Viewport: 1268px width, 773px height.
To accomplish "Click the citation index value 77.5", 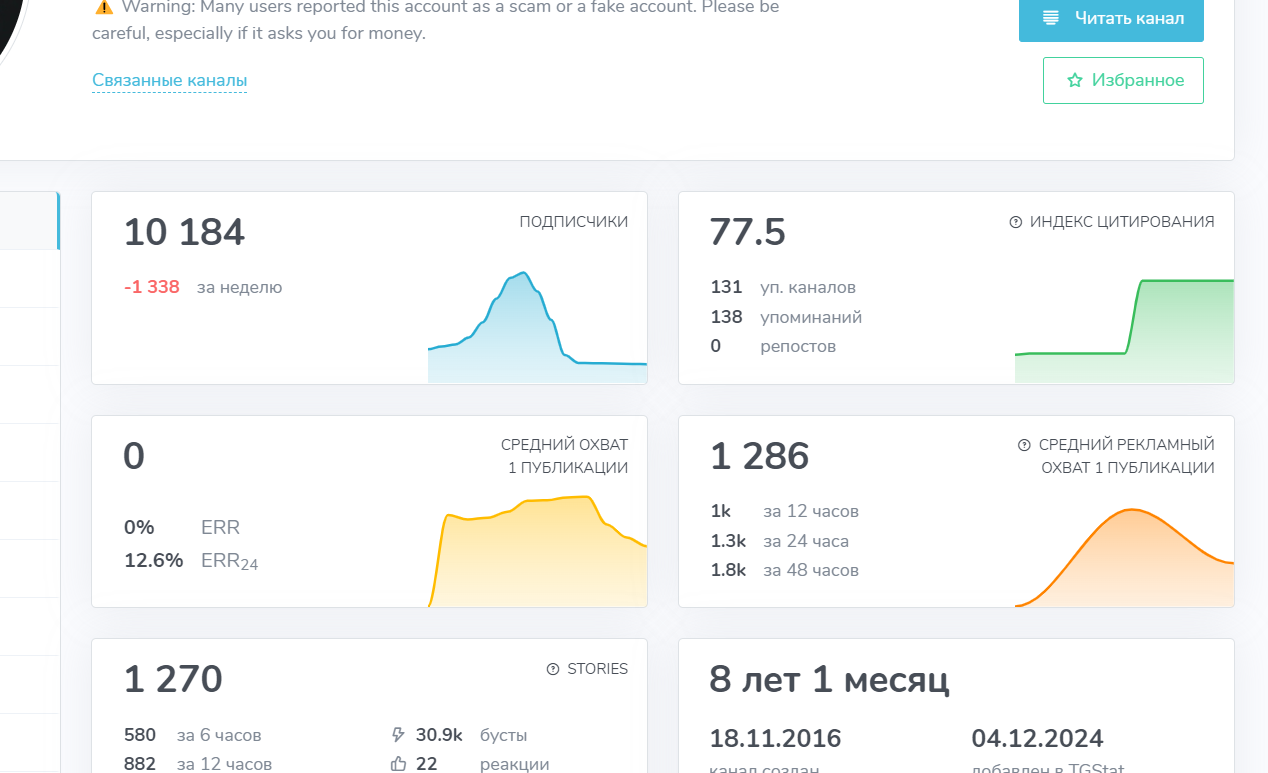I will point(748,232).
